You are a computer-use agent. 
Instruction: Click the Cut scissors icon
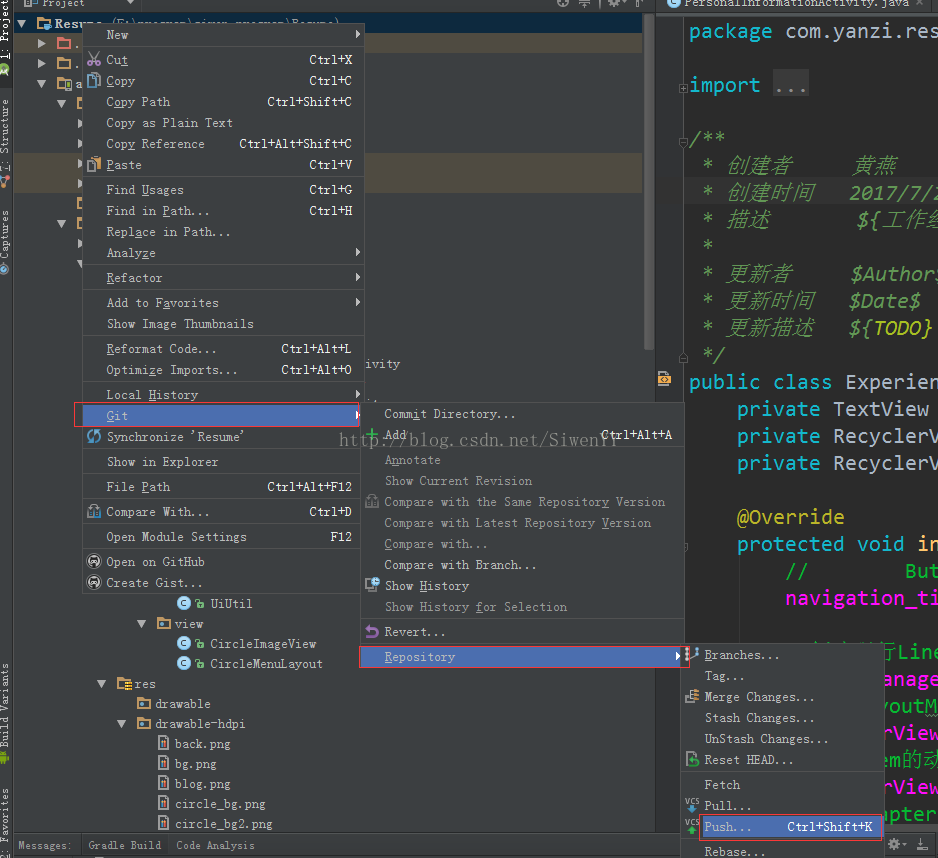point(94,59)
